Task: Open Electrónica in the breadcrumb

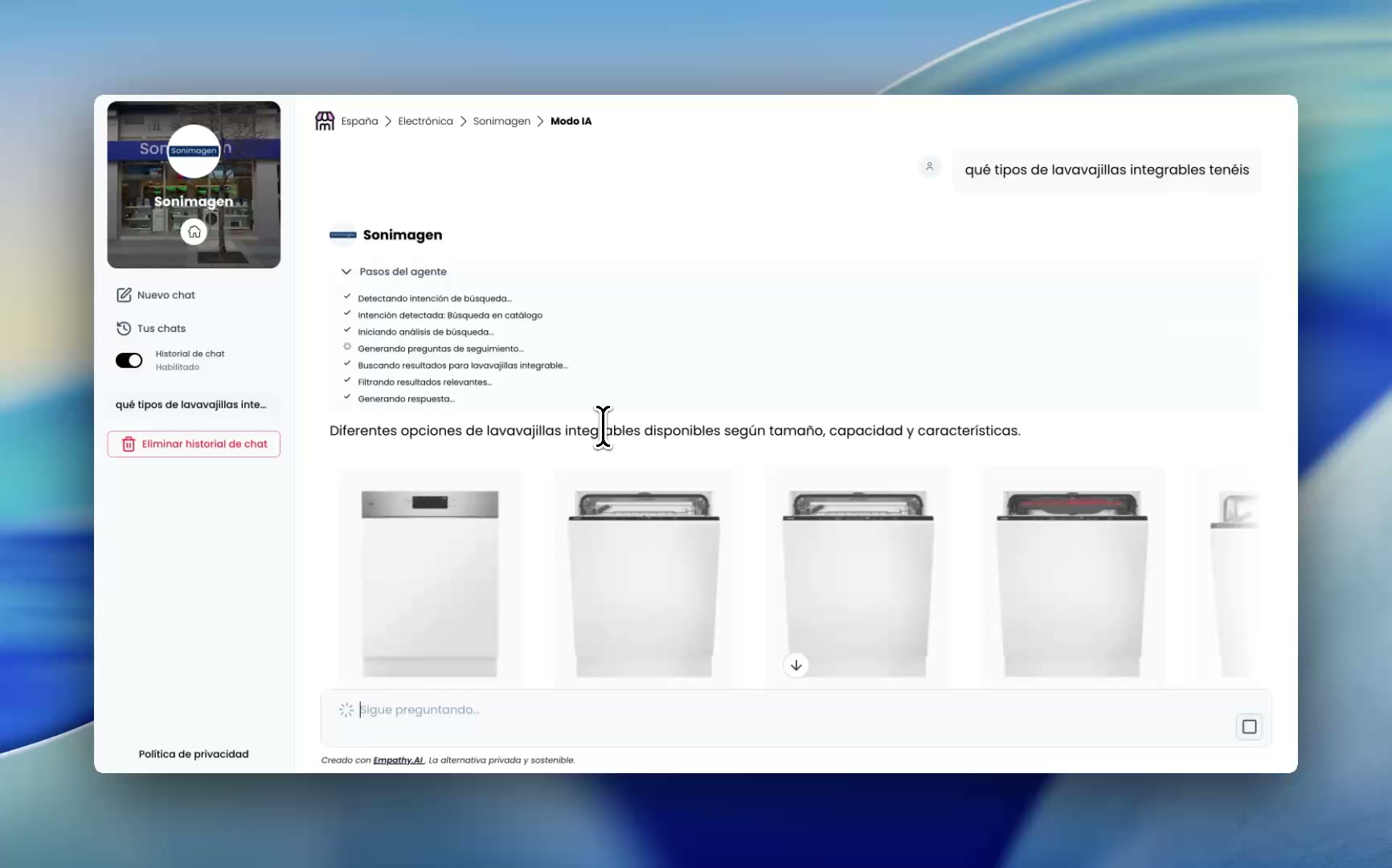Action: [425, 121]
